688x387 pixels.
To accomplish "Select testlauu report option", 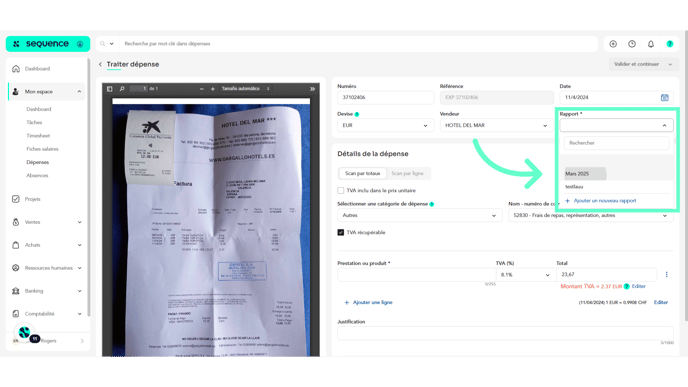I will point(574,187).
